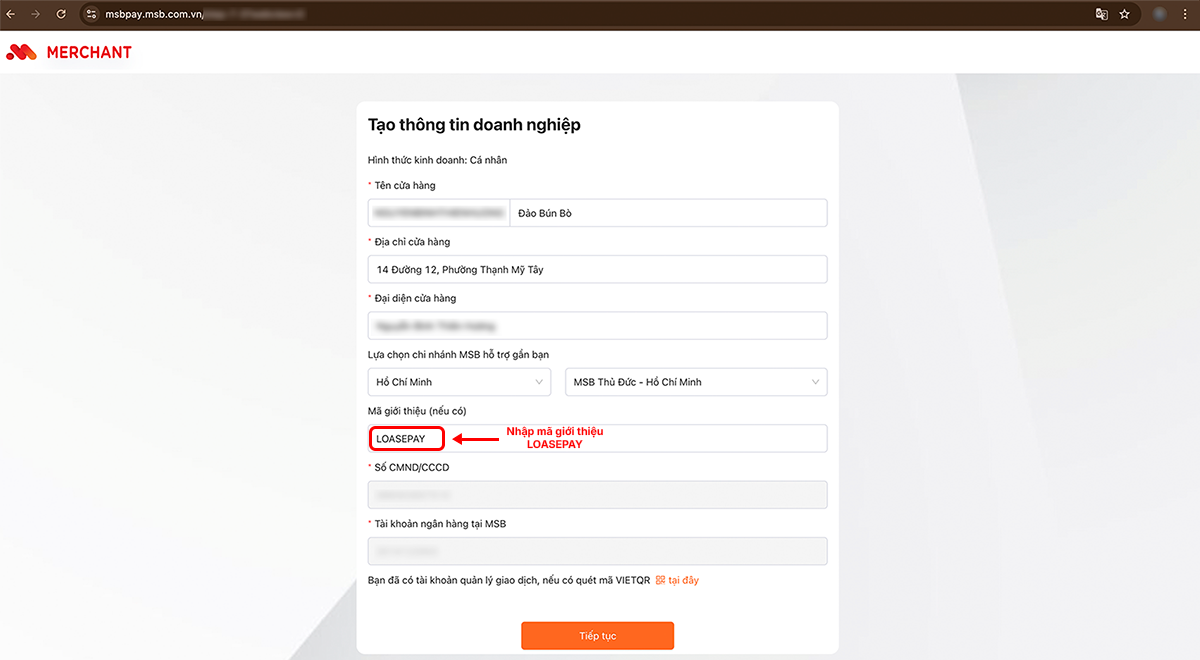1200x660 pixels.
Task: Click the MSB Merchant logo
Action: click(69, 52)
